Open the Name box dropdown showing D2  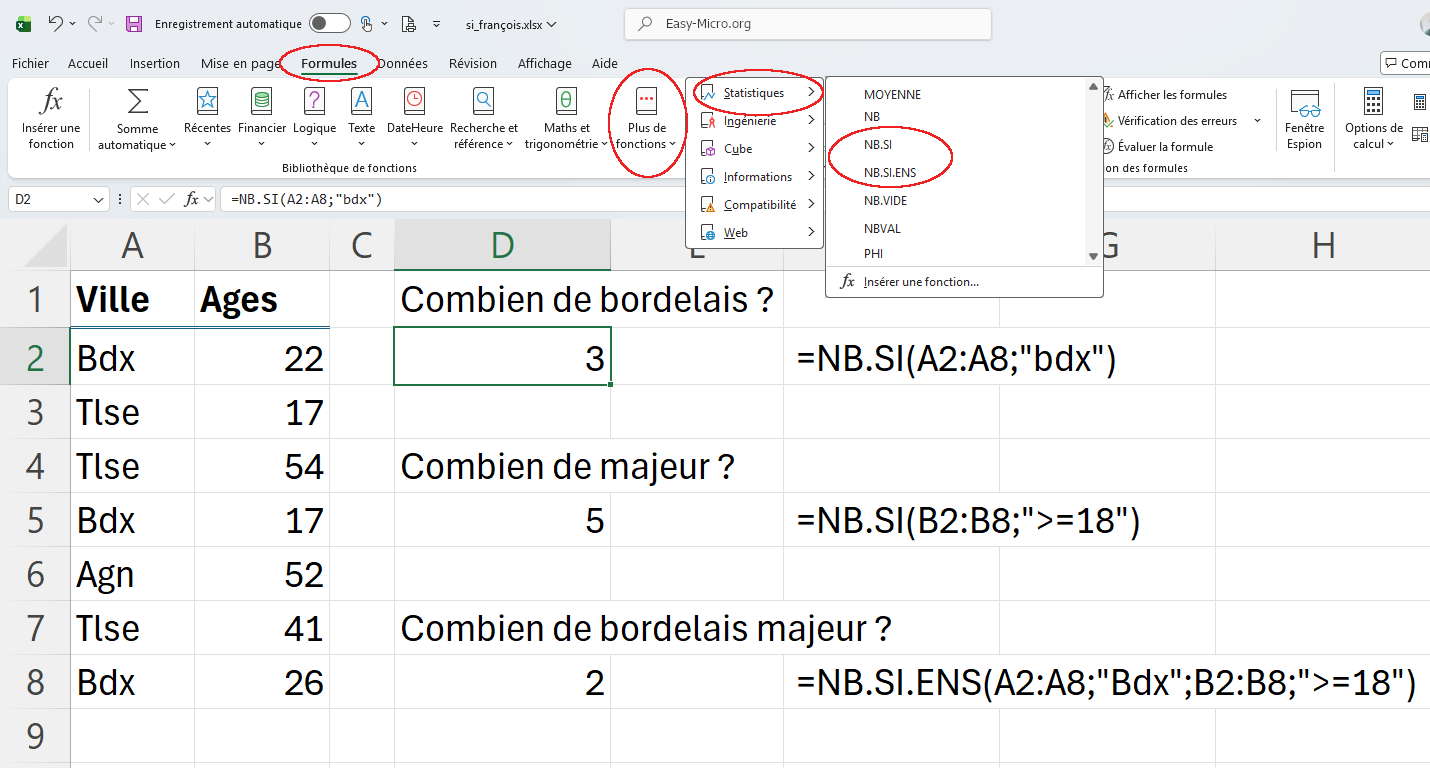pyautogui.click(x=97, y=199)
